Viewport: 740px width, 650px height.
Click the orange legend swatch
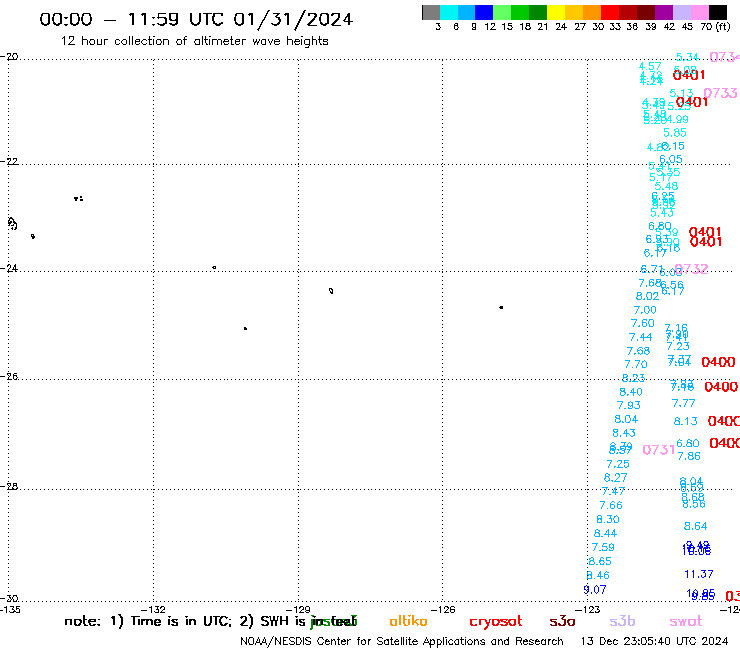pos(592,12)
